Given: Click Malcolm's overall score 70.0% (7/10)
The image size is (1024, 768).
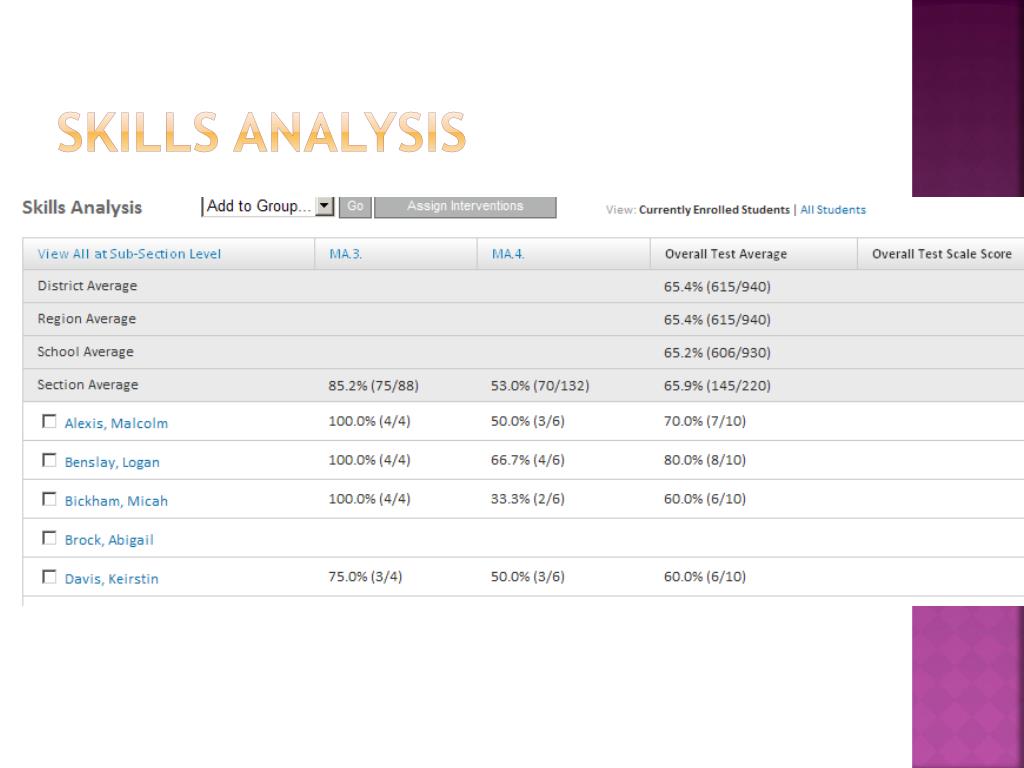Looking at the screenshot, I should click(x=705, y=421).
